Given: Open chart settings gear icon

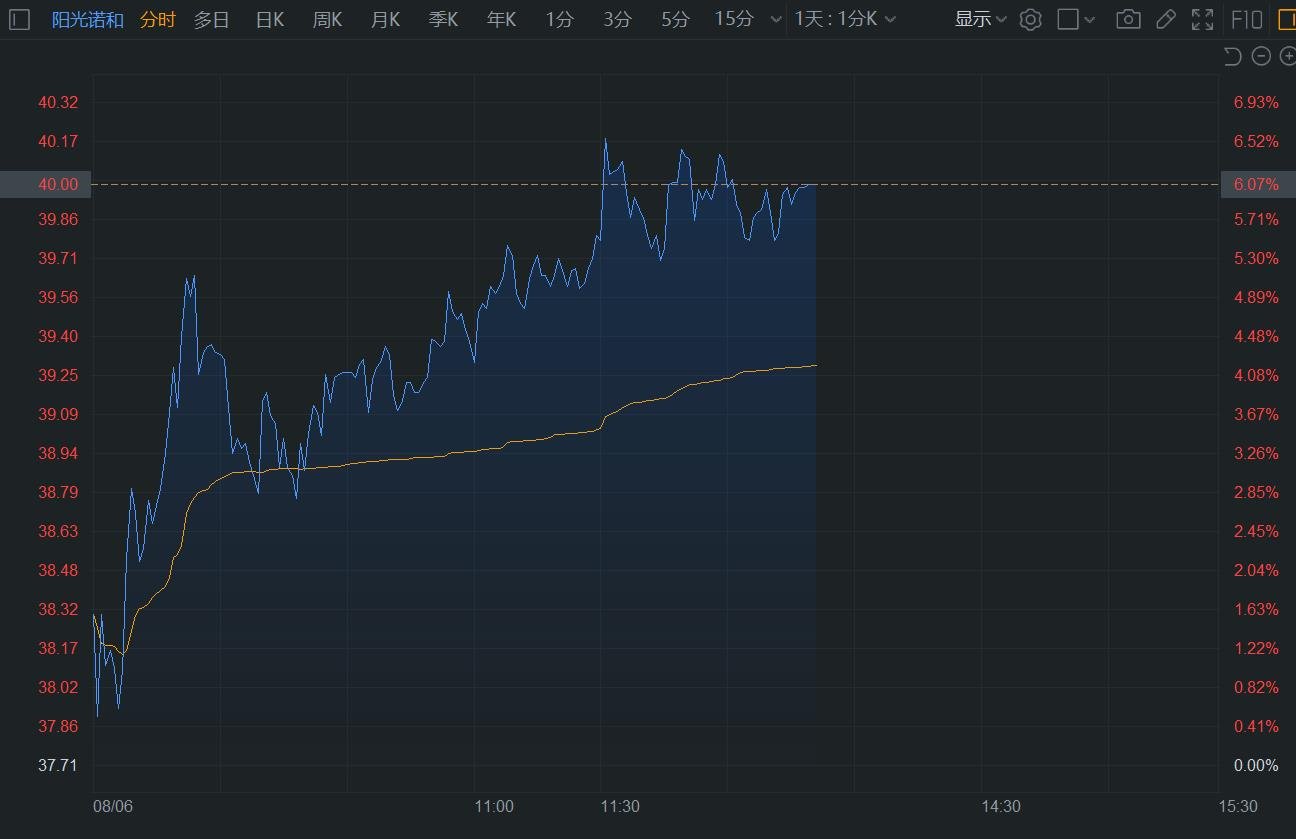Looking at the screenshot, I should [x=1030, y=19].
